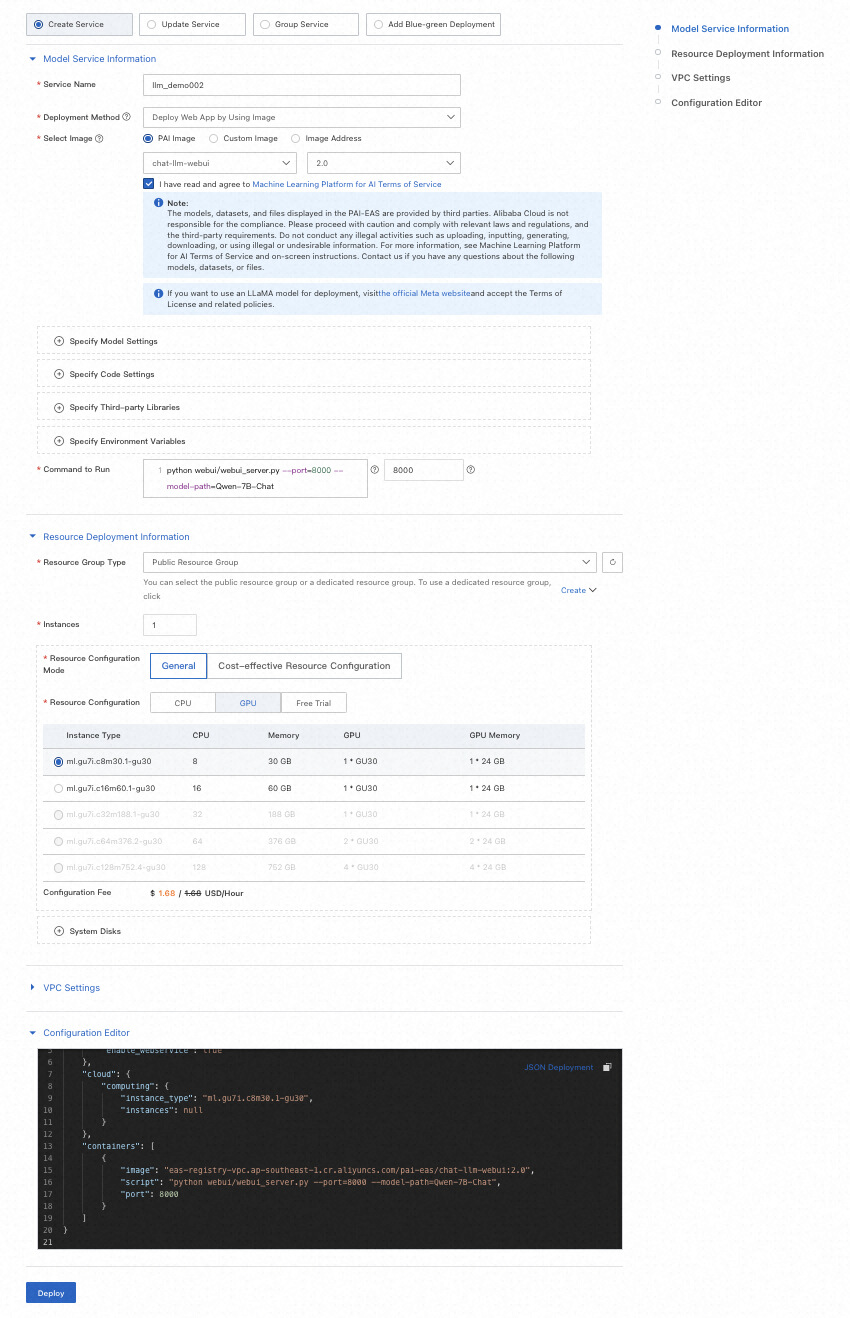Screen dimensions: 850x1318
Task: Open the Create dropdown under Resource Group Type
Action: click(578, 590)
